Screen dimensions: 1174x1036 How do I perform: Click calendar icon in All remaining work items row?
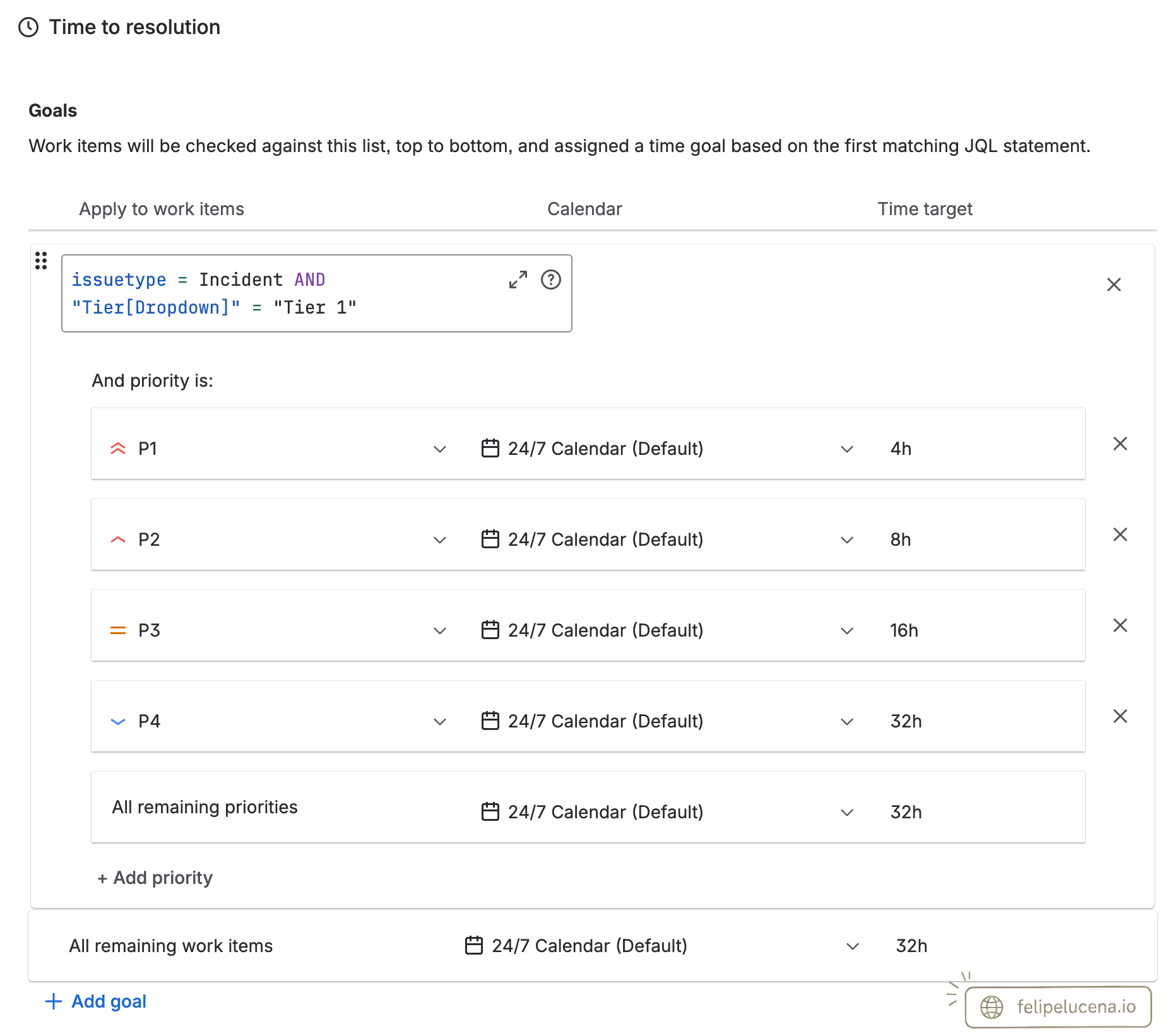click(474, 945)
